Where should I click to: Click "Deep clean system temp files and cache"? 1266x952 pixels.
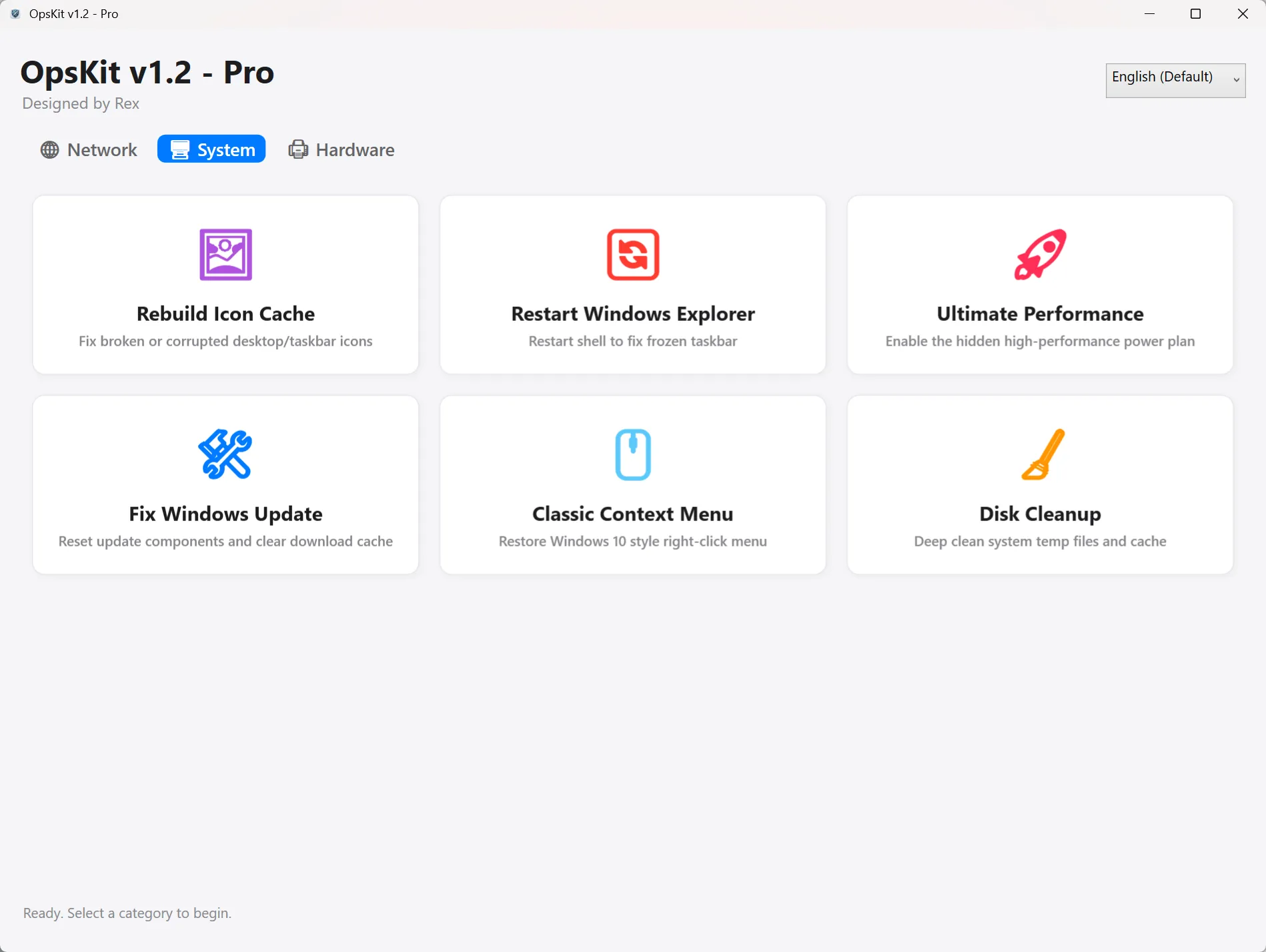1040,541
